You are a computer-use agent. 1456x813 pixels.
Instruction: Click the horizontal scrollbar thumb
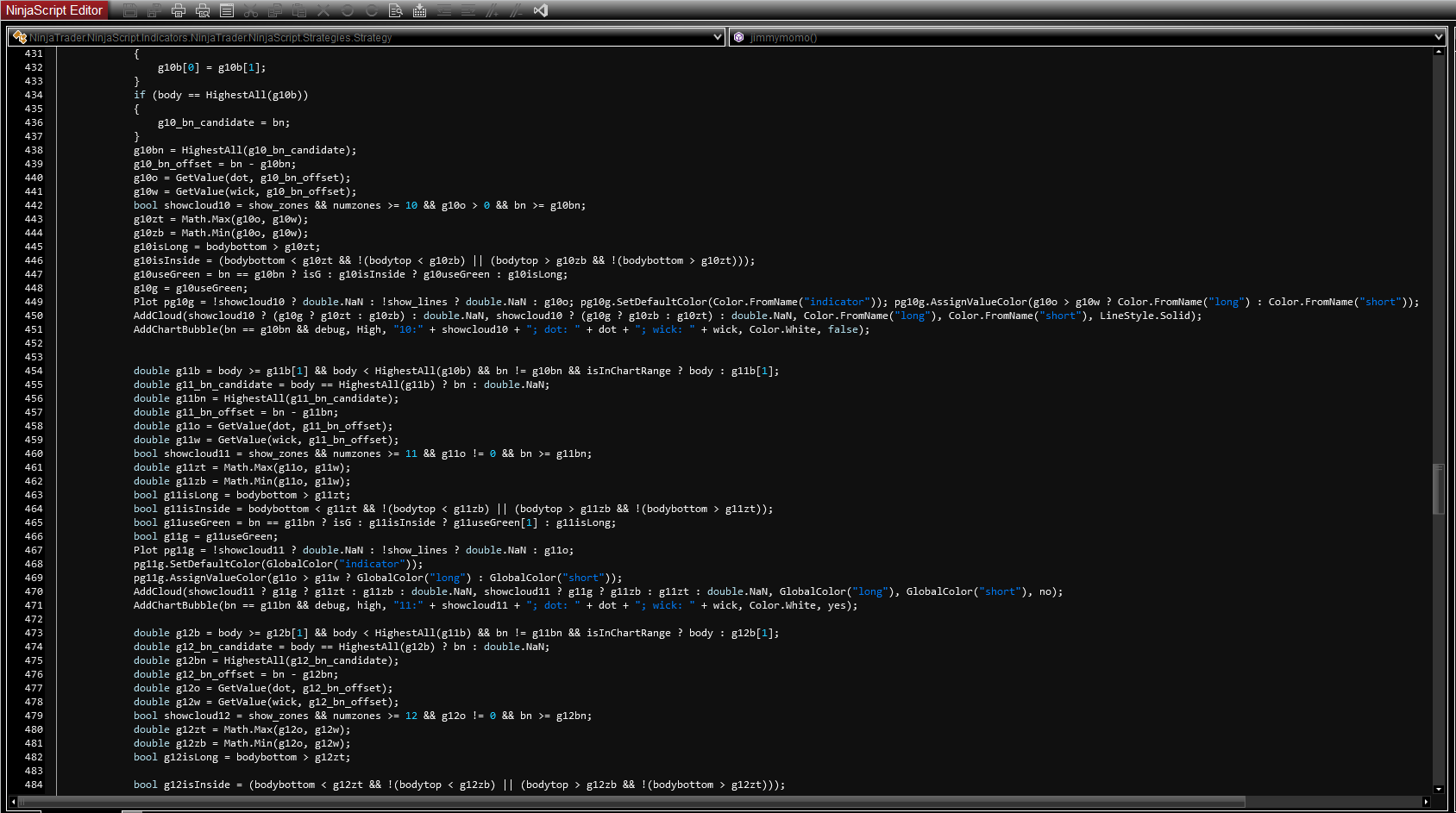pos(632,802)
